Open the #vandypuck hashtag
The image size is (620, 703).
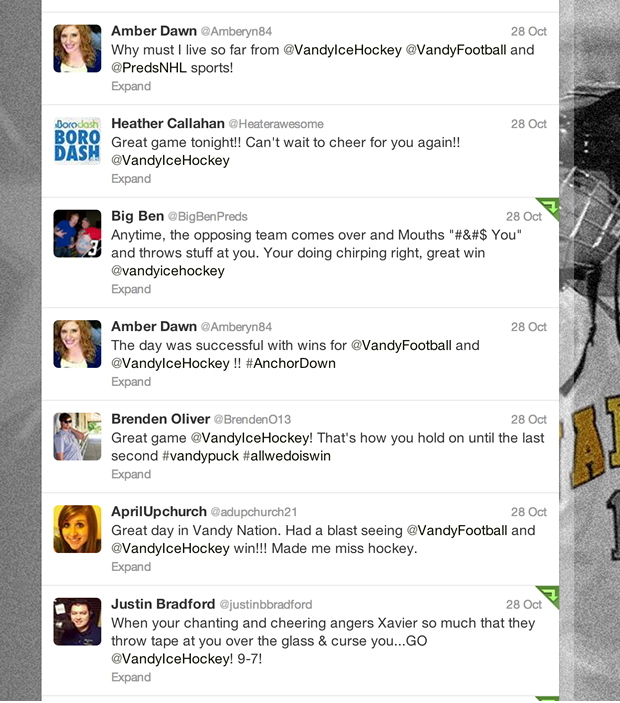point(200,456)
